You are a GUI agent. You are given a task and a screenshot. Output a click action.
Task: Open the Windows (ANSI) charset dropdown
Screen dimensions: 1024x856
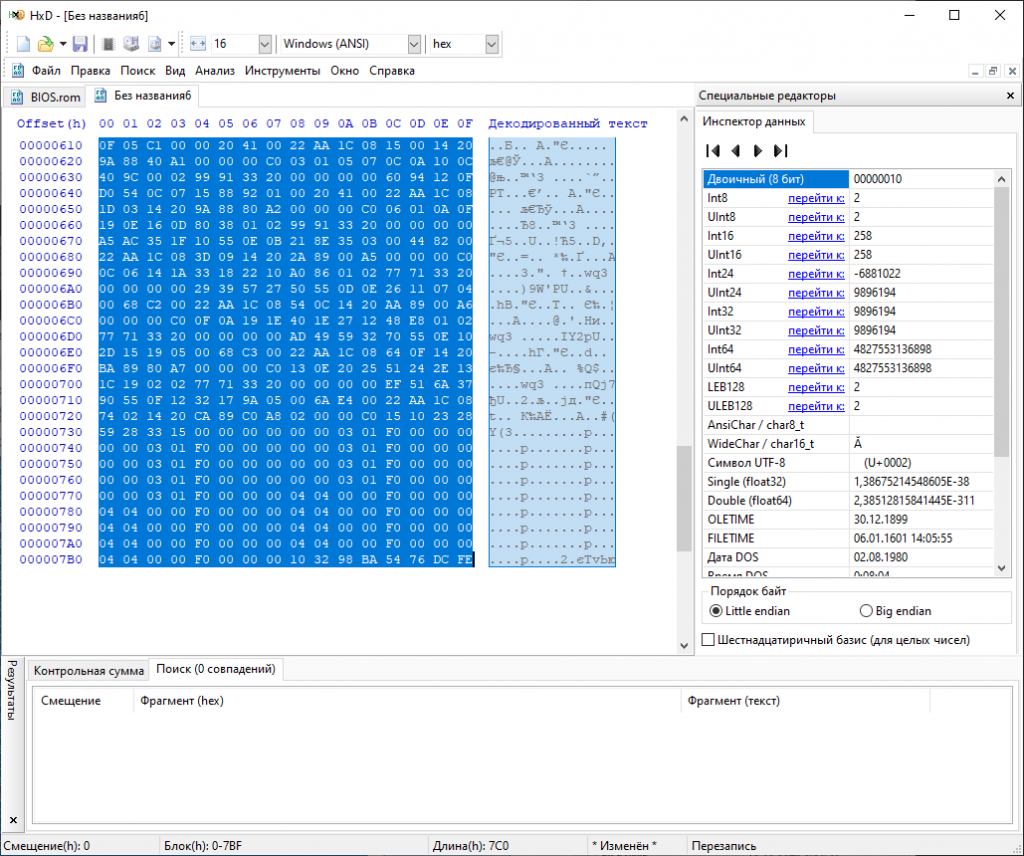tap(414, 44)
